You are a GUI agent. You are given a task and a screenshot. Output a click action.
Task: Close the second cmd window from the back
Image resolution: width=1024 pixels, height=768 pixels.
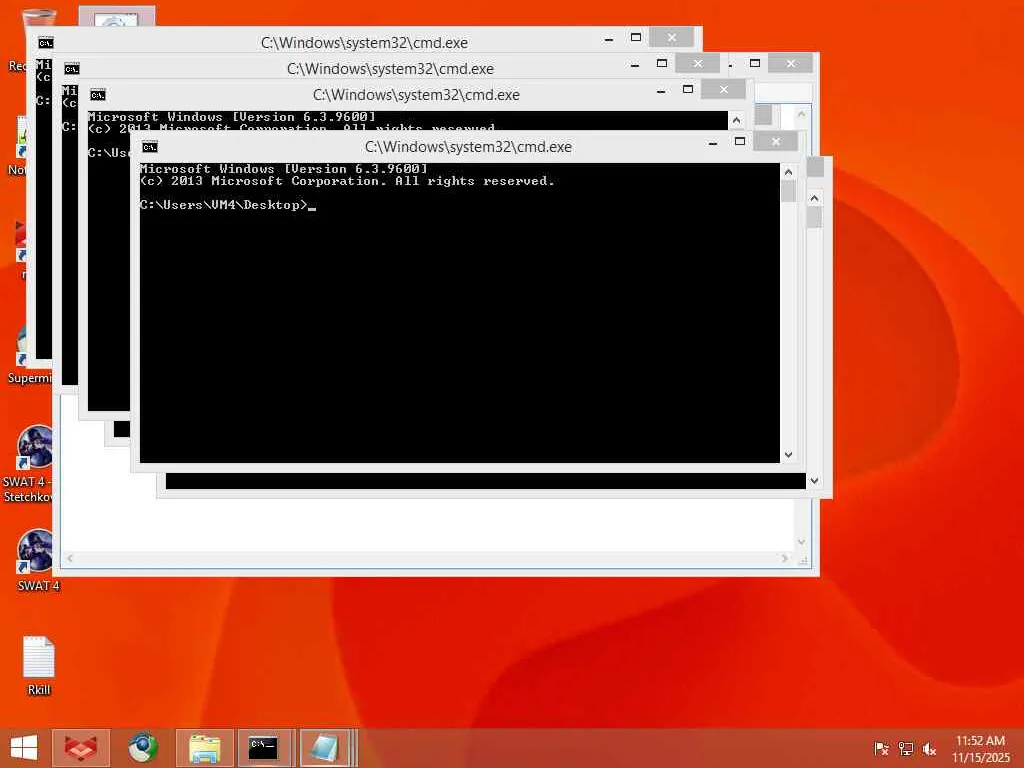pyautogui.click(x=697, y=63)
